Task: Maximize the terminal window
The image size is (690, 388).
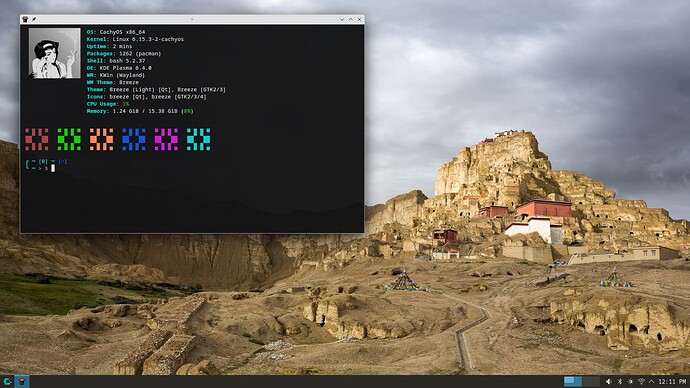Action: pos(351,19)
